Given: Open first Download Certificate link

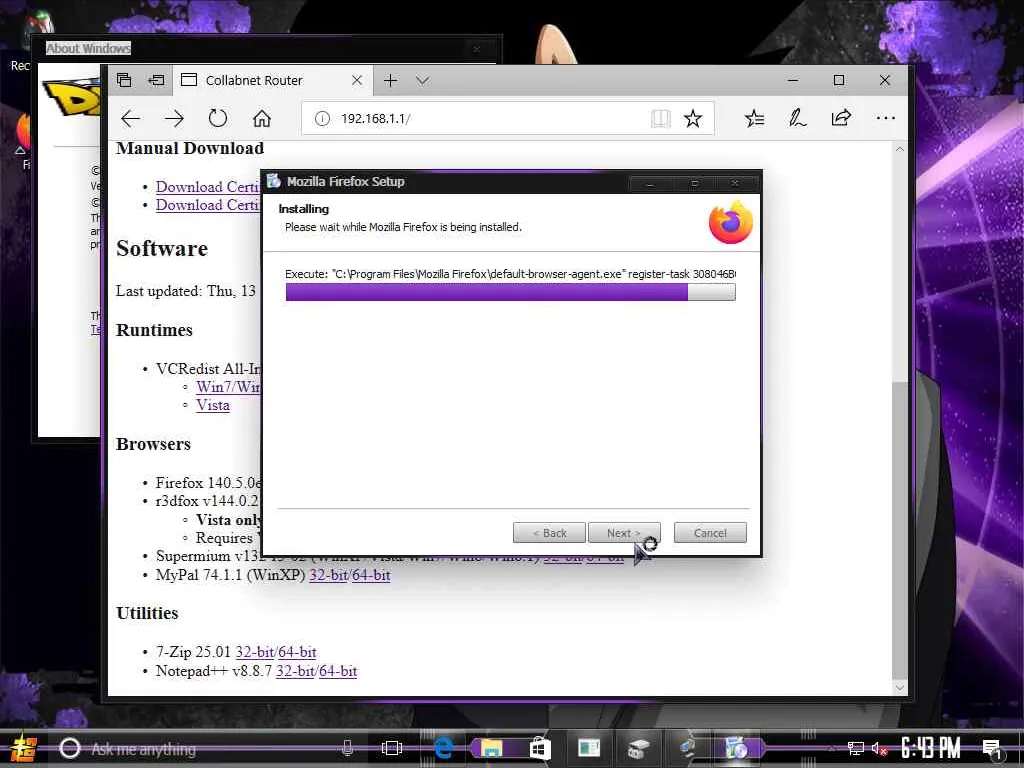Looking at the screenshot, I should 208,187.
